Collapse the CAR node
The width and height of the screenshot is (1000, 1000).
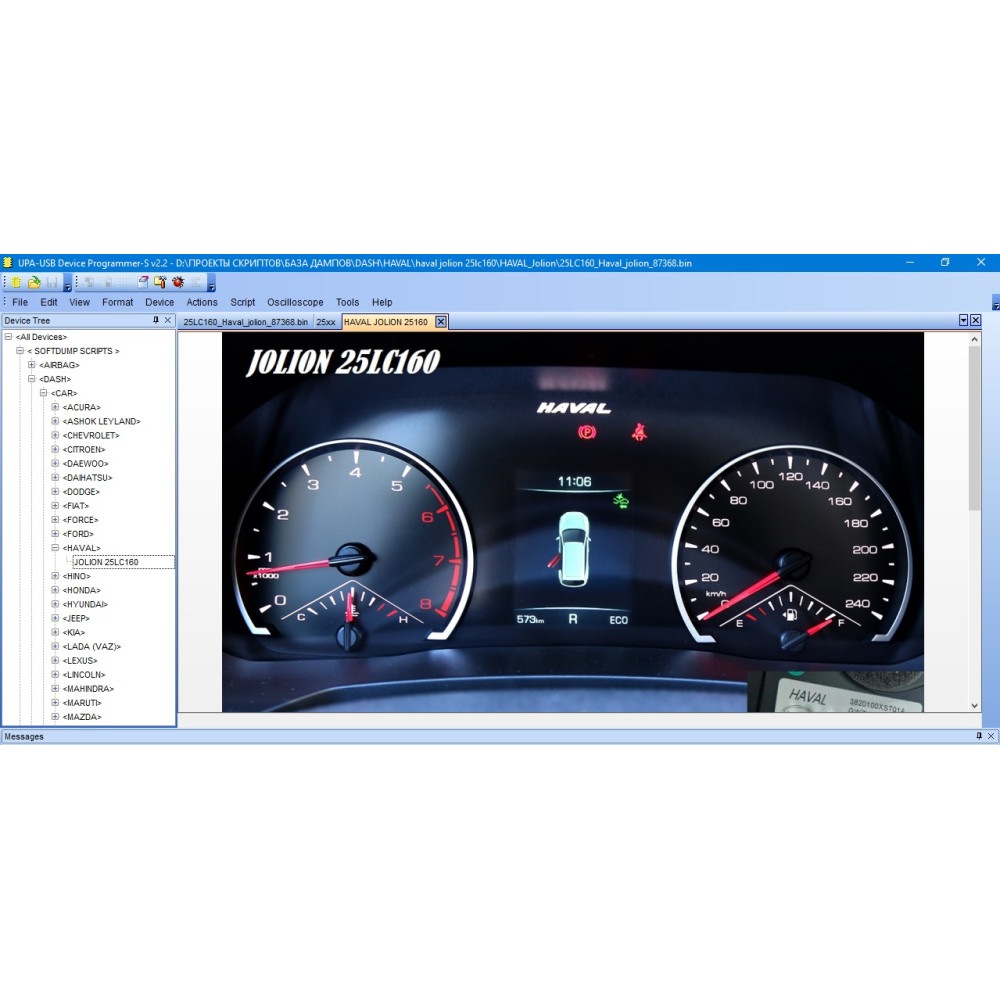tap(43, 393)
